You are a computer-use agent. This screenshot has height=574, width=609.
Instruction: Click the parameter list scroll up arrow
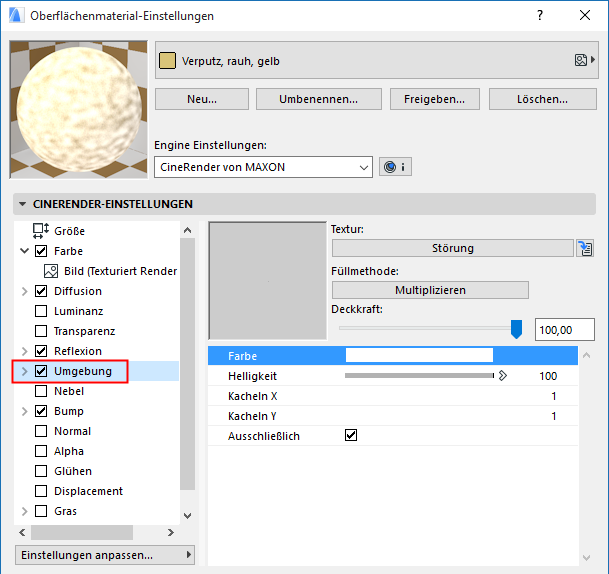586,355
